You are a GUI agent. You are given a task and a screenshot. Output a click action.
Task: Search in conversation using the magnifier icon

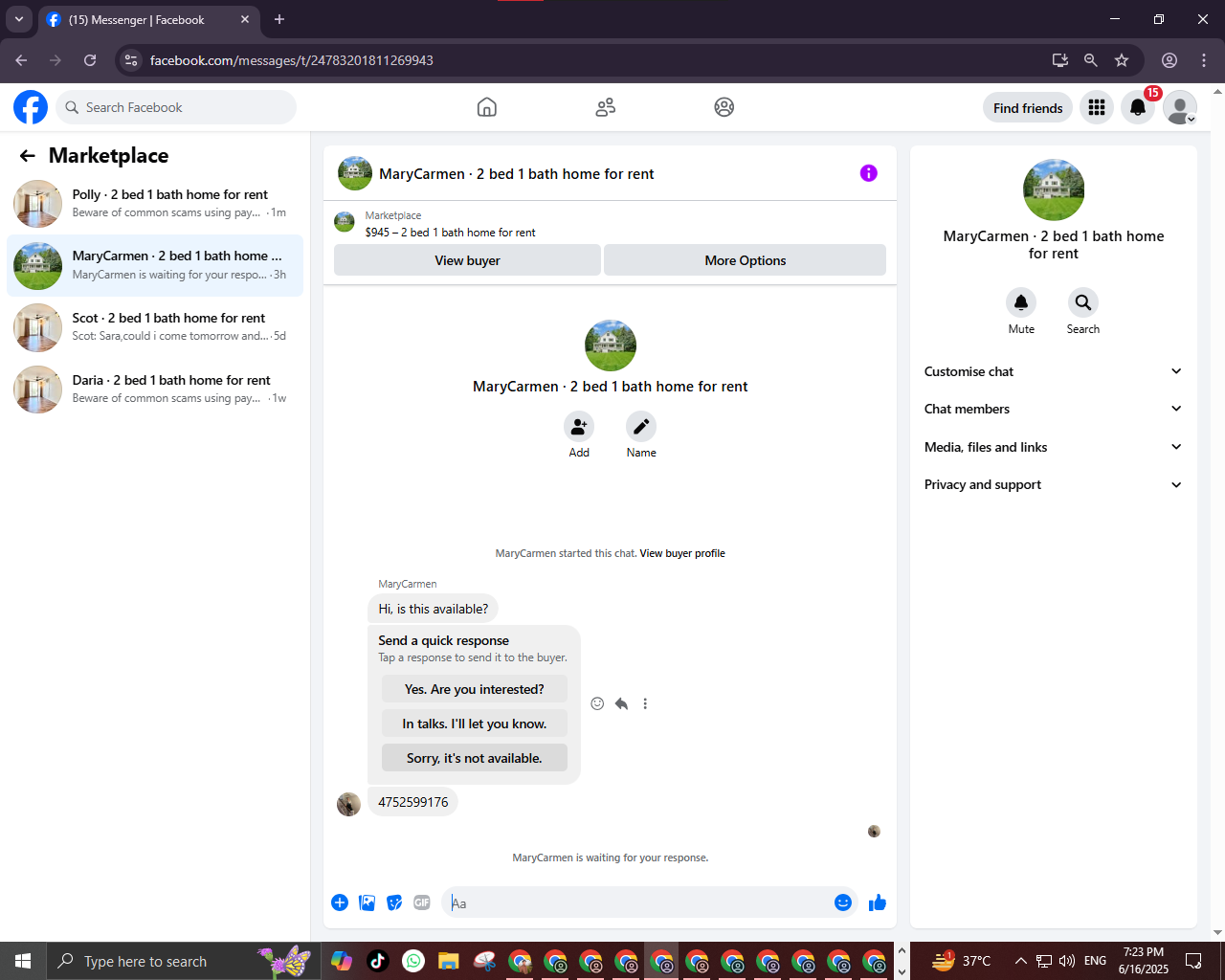coord(1083,302)
